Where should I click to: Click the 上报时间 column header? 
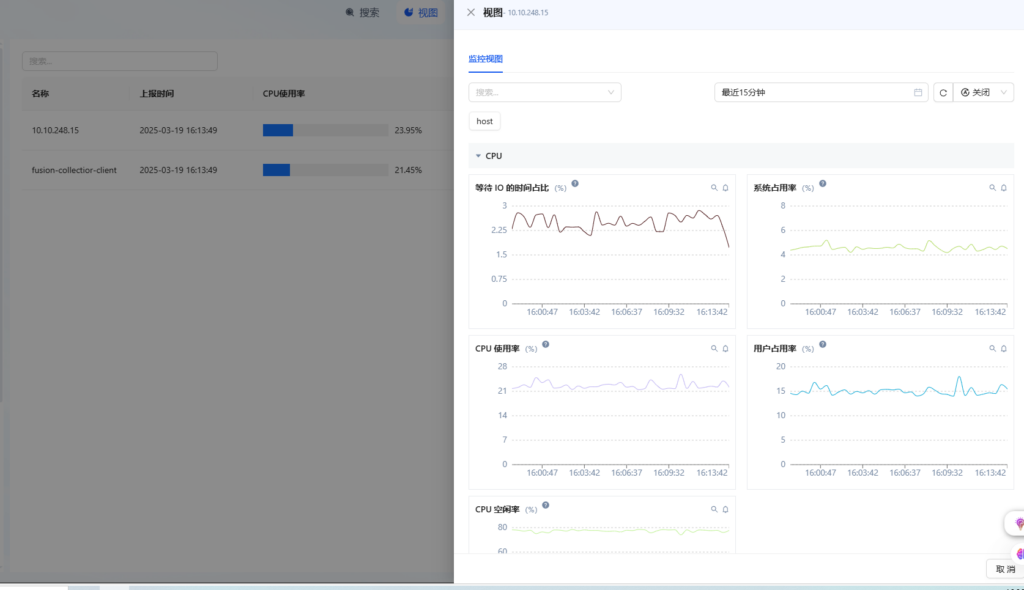(157, 93)
